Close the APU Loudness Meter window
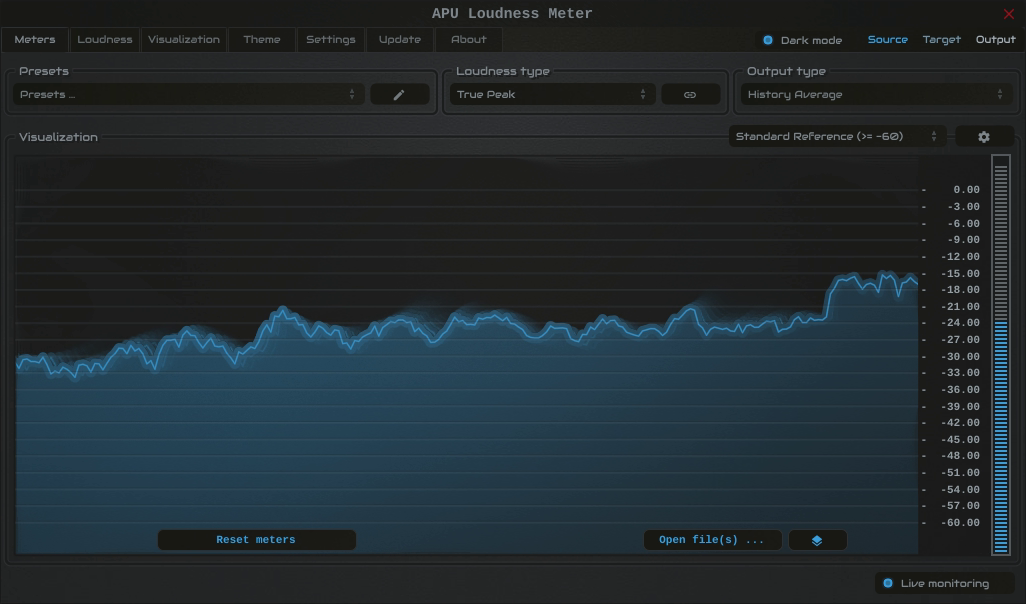The height and width of the screenshot is (604, 1026). click(1008, 14)
